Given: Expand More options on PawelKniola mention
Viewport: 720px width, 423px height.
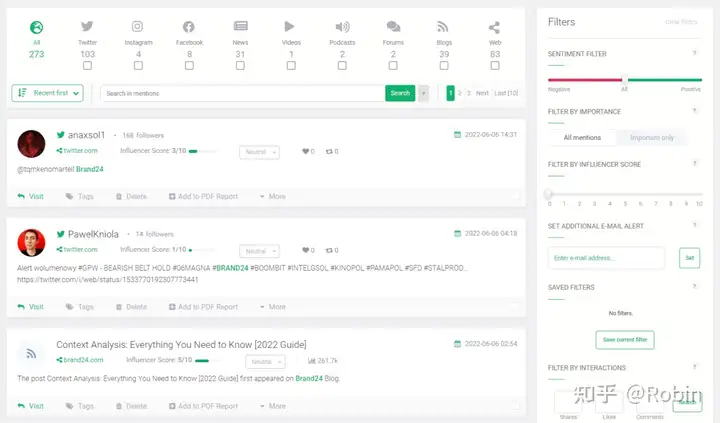Looking at the screenshot, I should pos(273,307).
